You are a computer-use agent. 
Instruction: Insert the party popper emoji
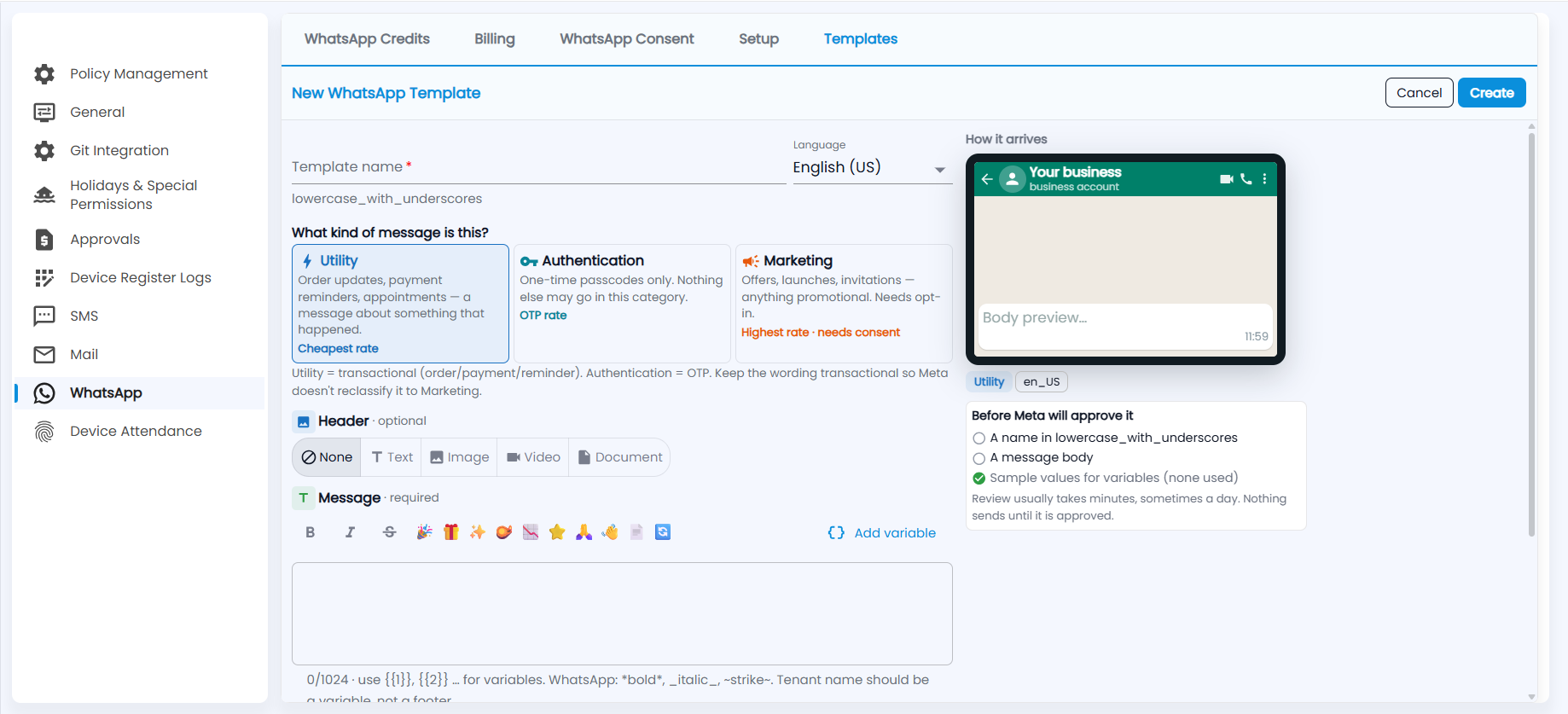coord(424,532)
